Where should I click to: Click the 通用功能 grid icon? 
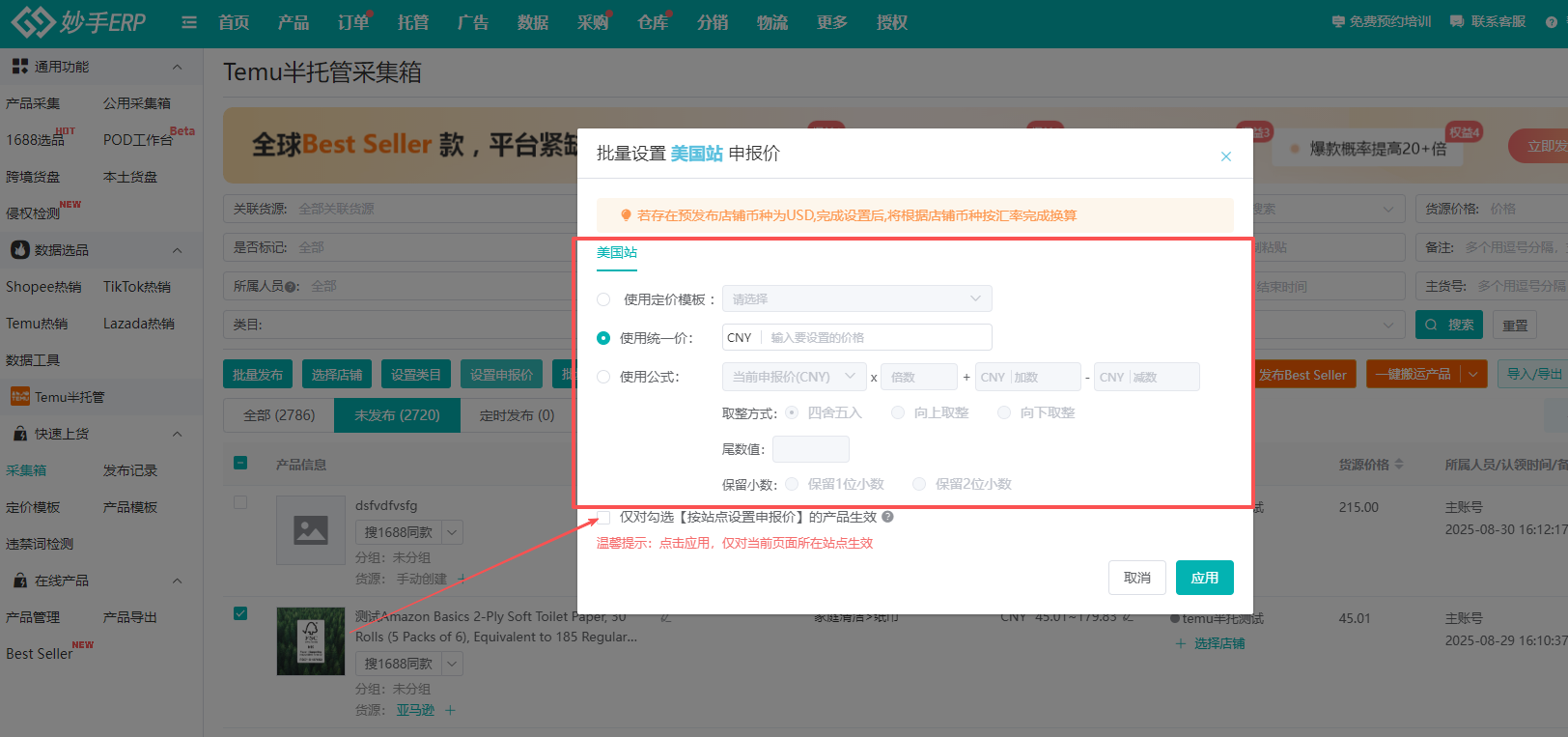(19, 66)
